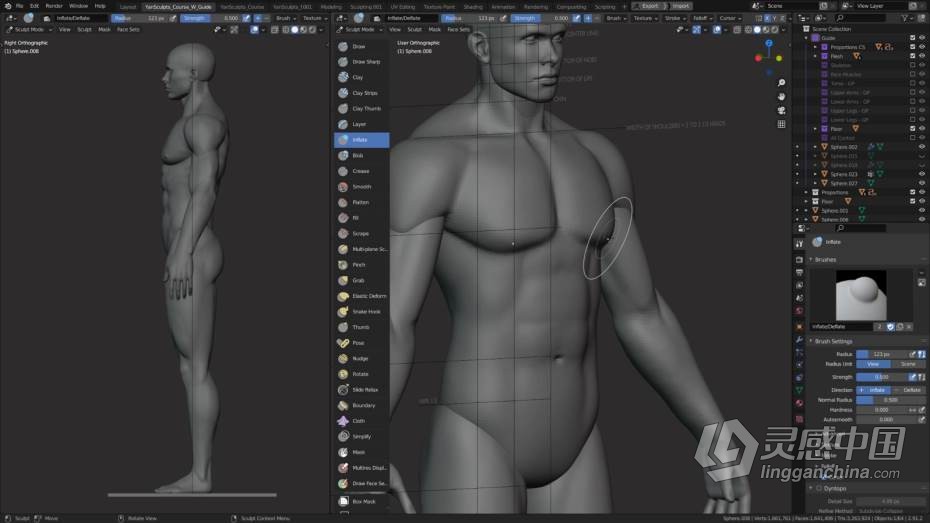
Task: Click the Inflate brush preview thumbnail
Action: coord(861,295)
